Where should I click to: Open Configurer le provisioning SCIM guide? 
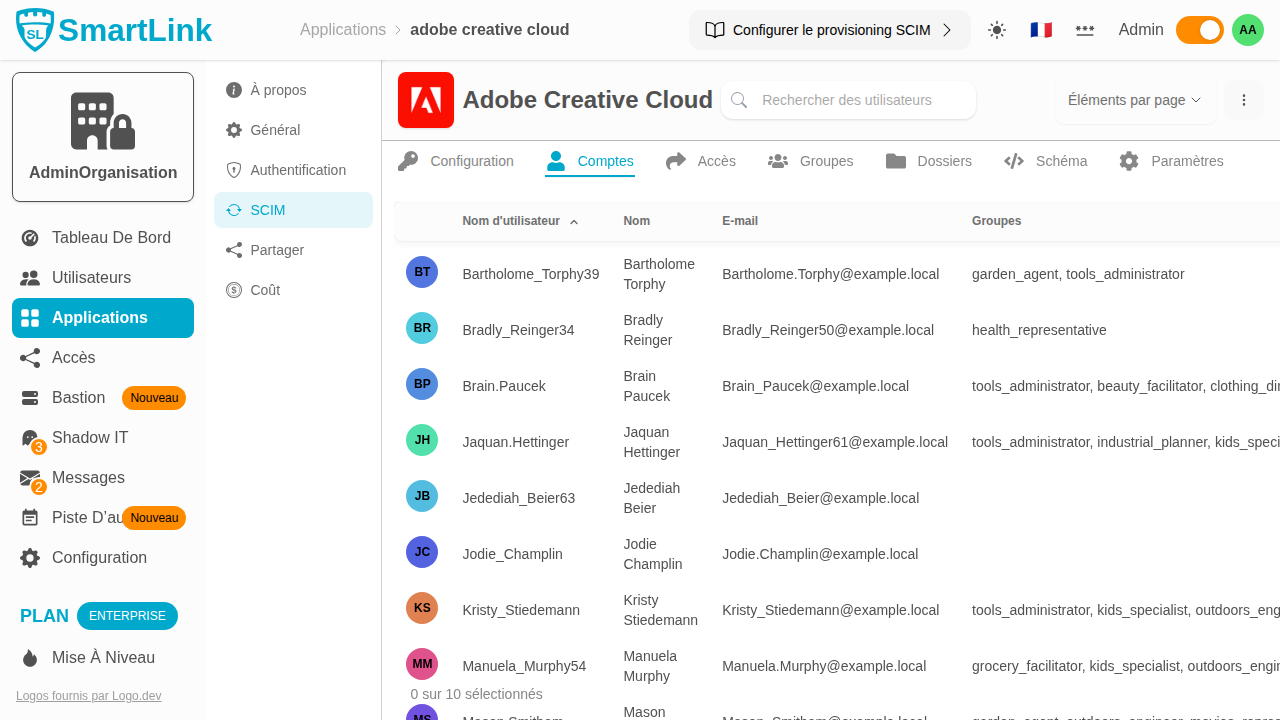pos(829,30)
